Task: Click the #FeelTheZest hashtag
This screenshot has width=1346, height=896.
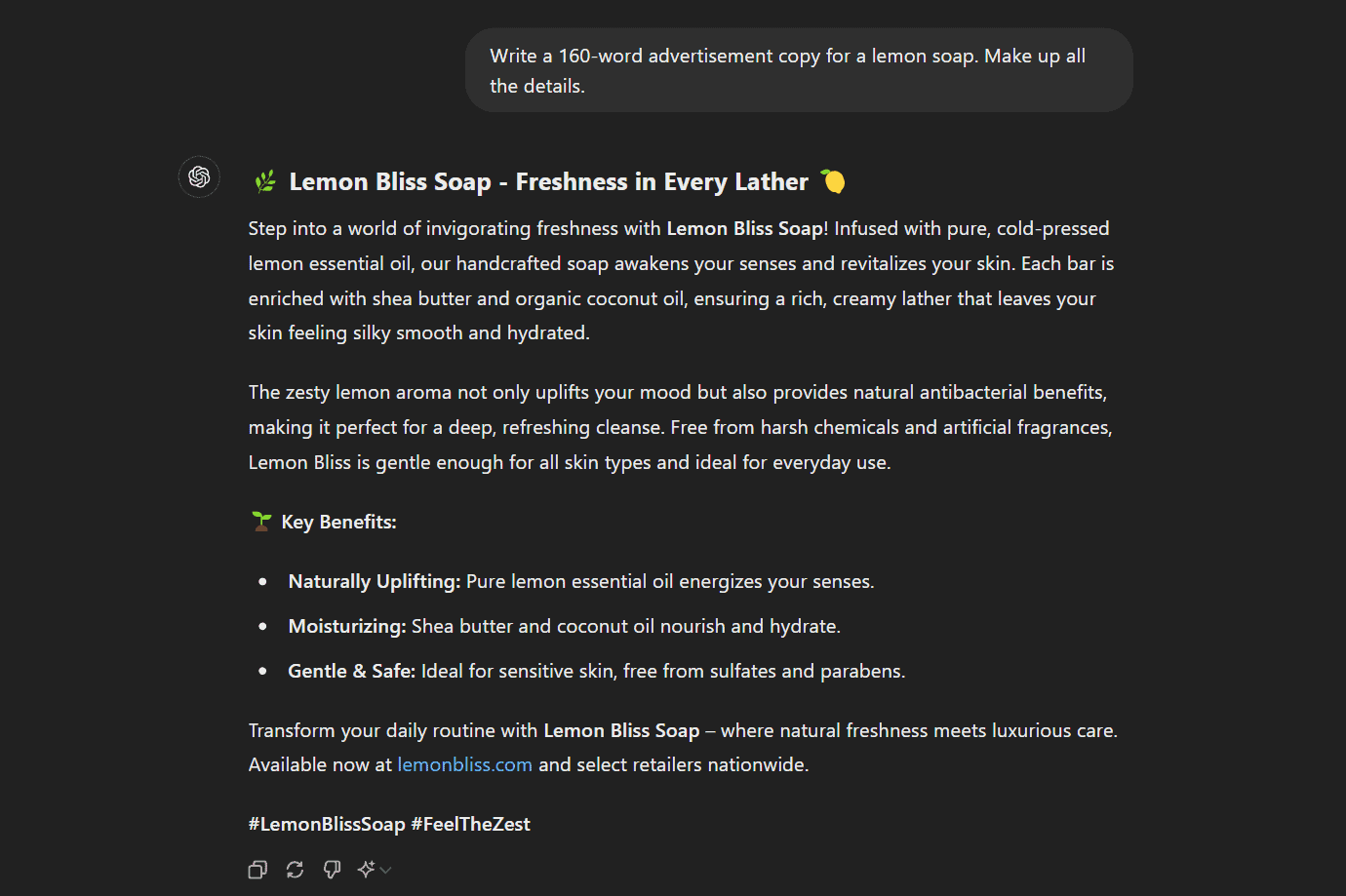Action: pyautogui.click(x=470, y=825)
